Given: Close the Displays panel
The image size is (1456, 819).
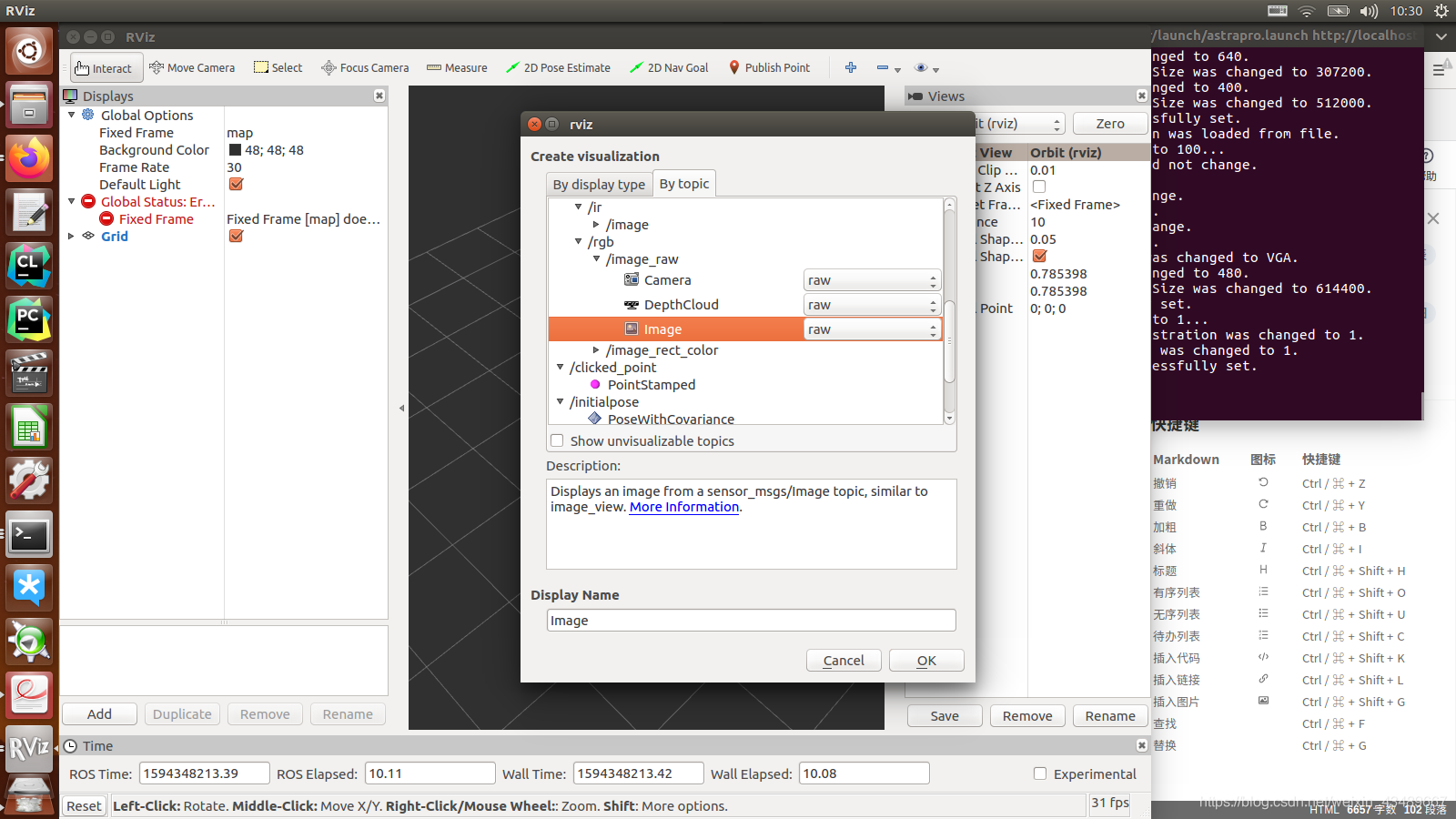Looking at the screenshot, I should pos(379,96).
